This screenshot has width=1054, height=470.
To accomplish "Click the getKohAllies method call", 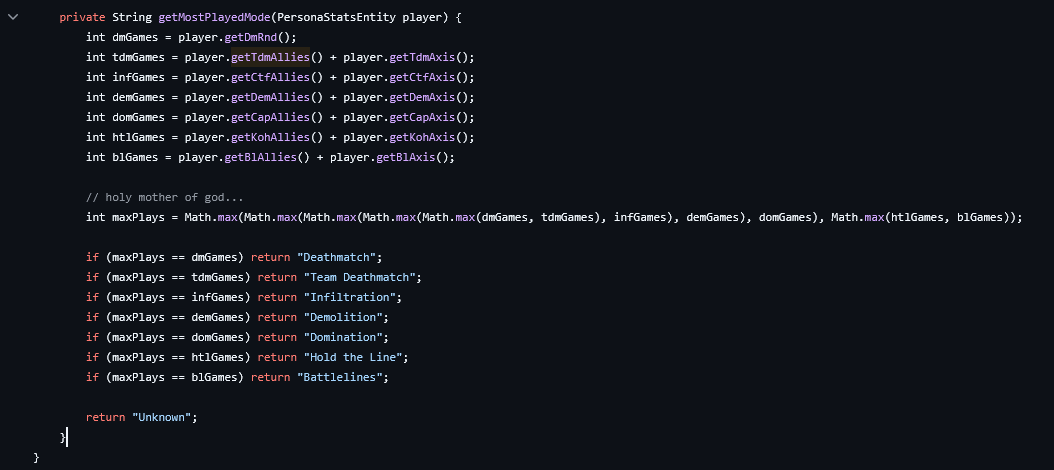I will [269, 137].
